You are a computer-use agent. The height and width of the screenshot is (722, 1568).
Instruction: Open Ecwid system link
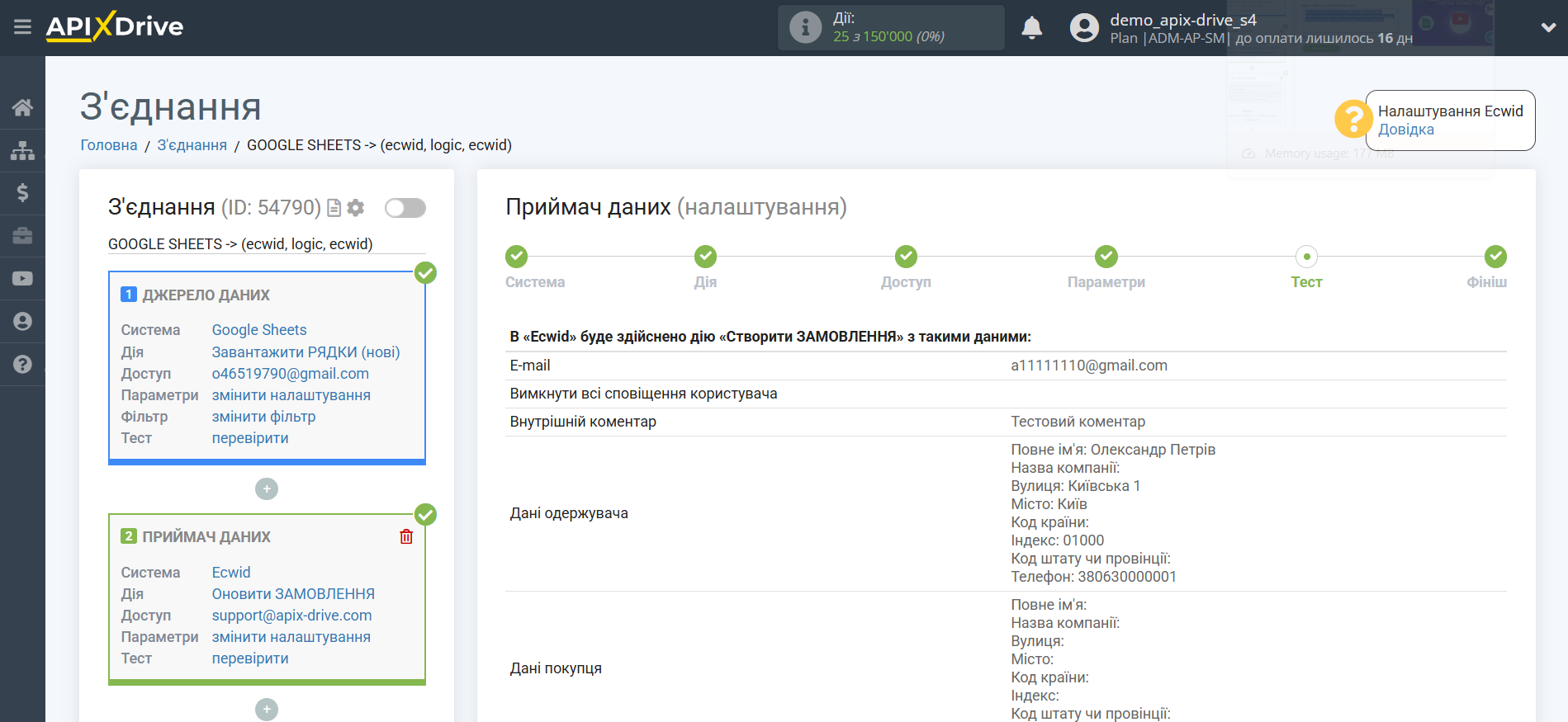pos(231,573)
